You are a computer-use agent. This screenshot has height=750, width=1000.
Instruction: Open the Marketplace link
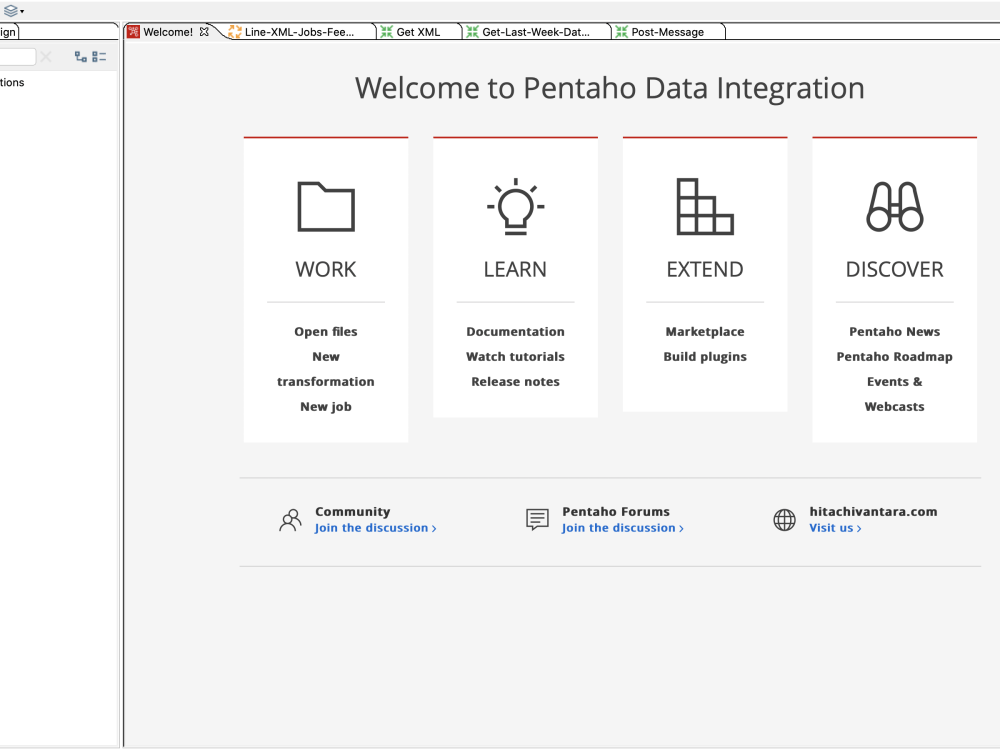click(x=705, y=332)
